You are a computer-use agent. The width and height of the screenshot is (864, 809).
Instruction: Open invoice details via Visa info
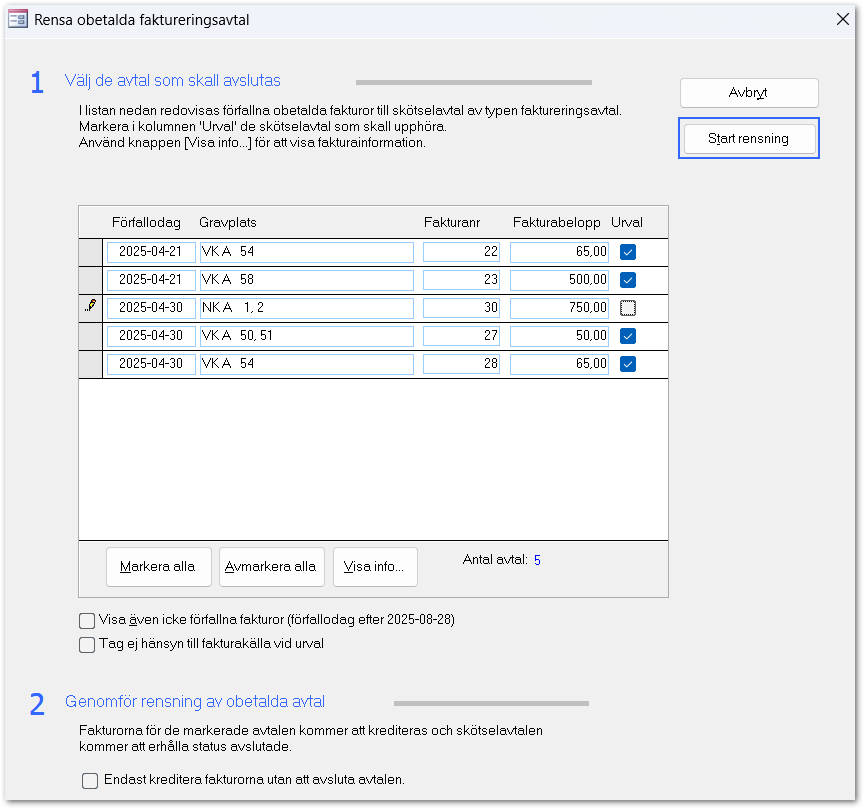click(374, 567)
